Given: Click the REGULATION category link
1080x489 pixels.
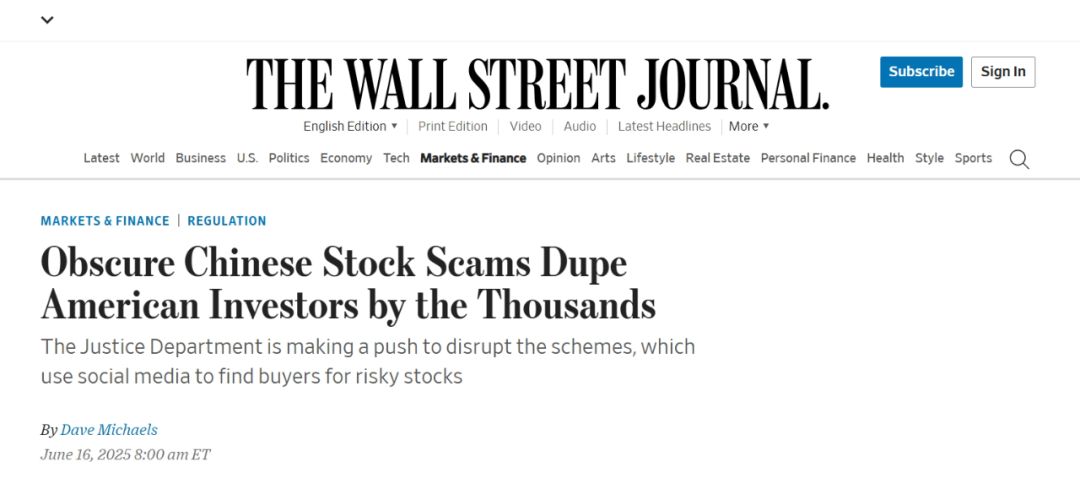Looking at the screenshot, I should 227,221.
